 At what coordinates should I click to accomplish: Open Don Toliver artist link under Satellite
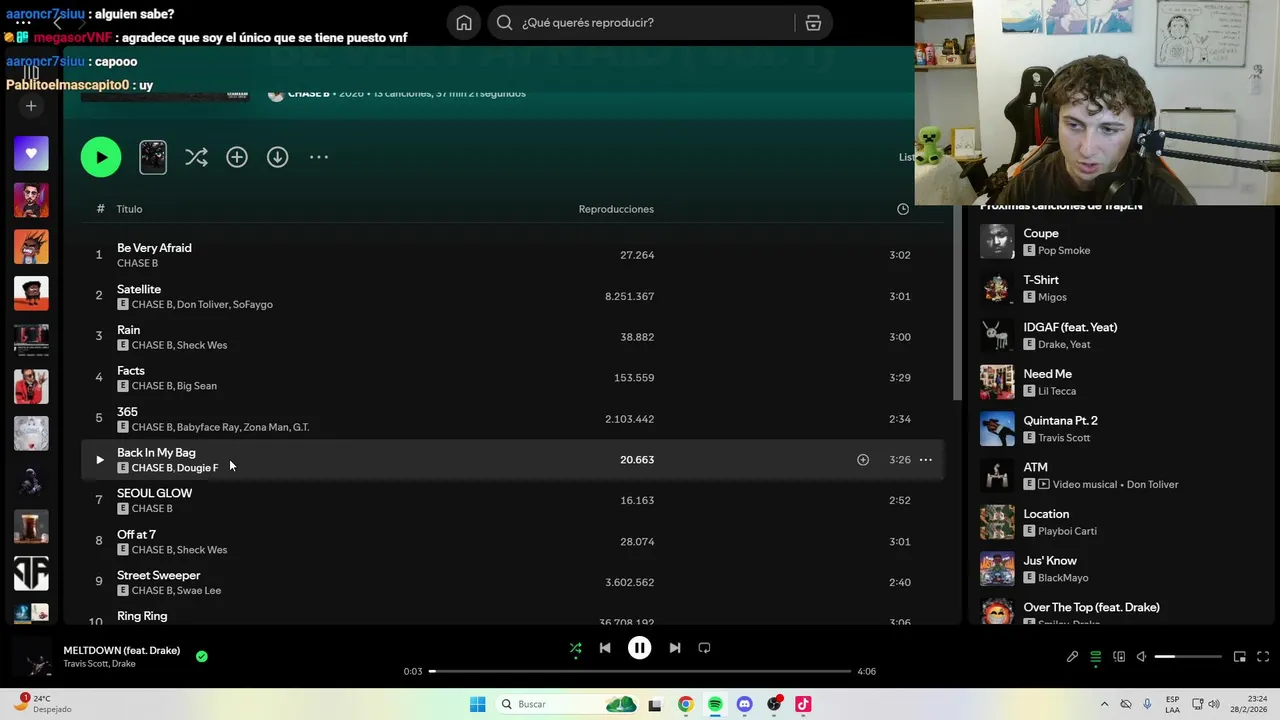[203, 304]
